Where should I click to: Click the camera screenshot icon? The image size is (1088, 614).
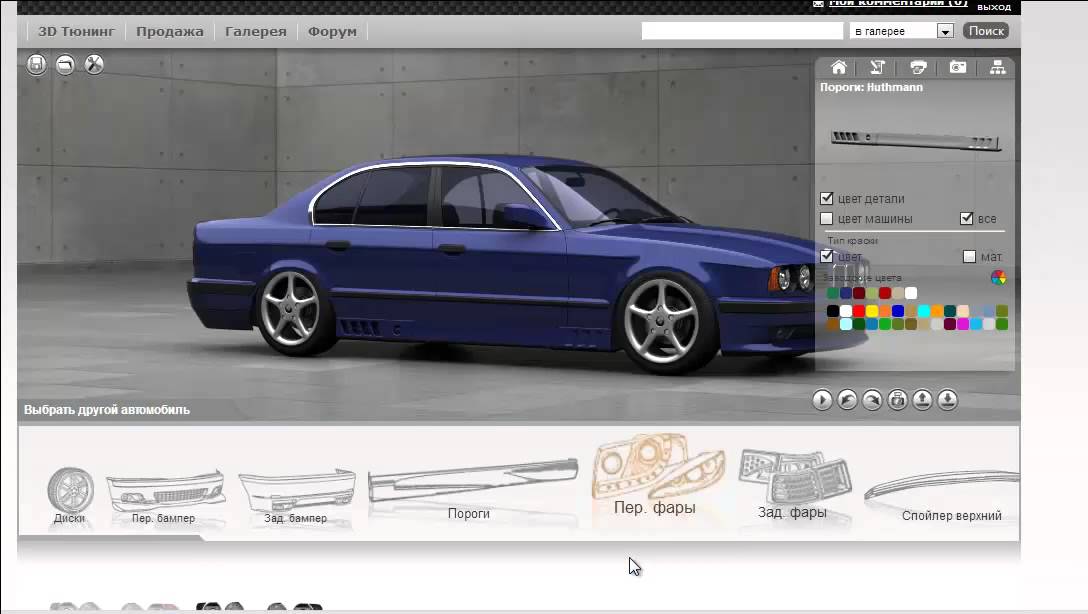point(958,68)
